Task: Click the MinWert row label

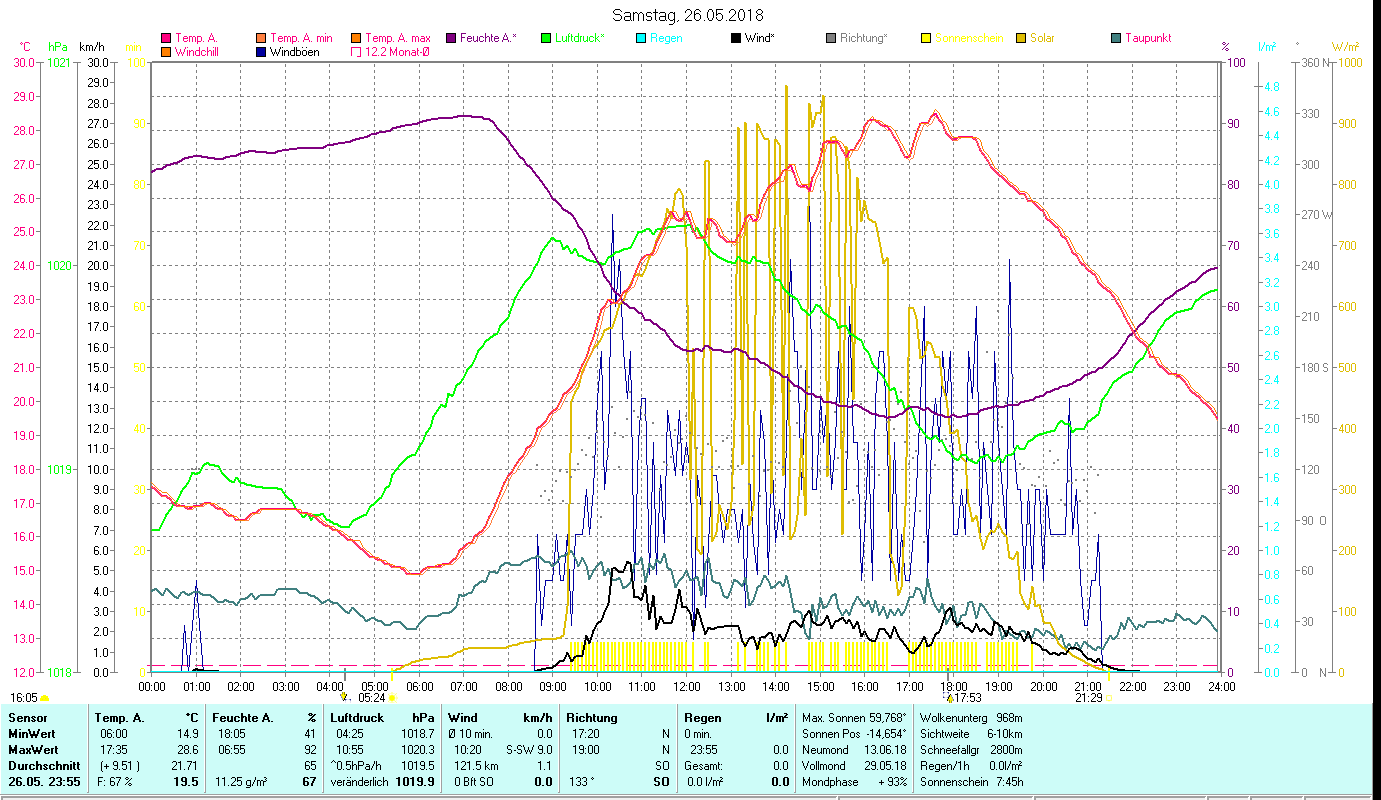Action: (32, 734)
